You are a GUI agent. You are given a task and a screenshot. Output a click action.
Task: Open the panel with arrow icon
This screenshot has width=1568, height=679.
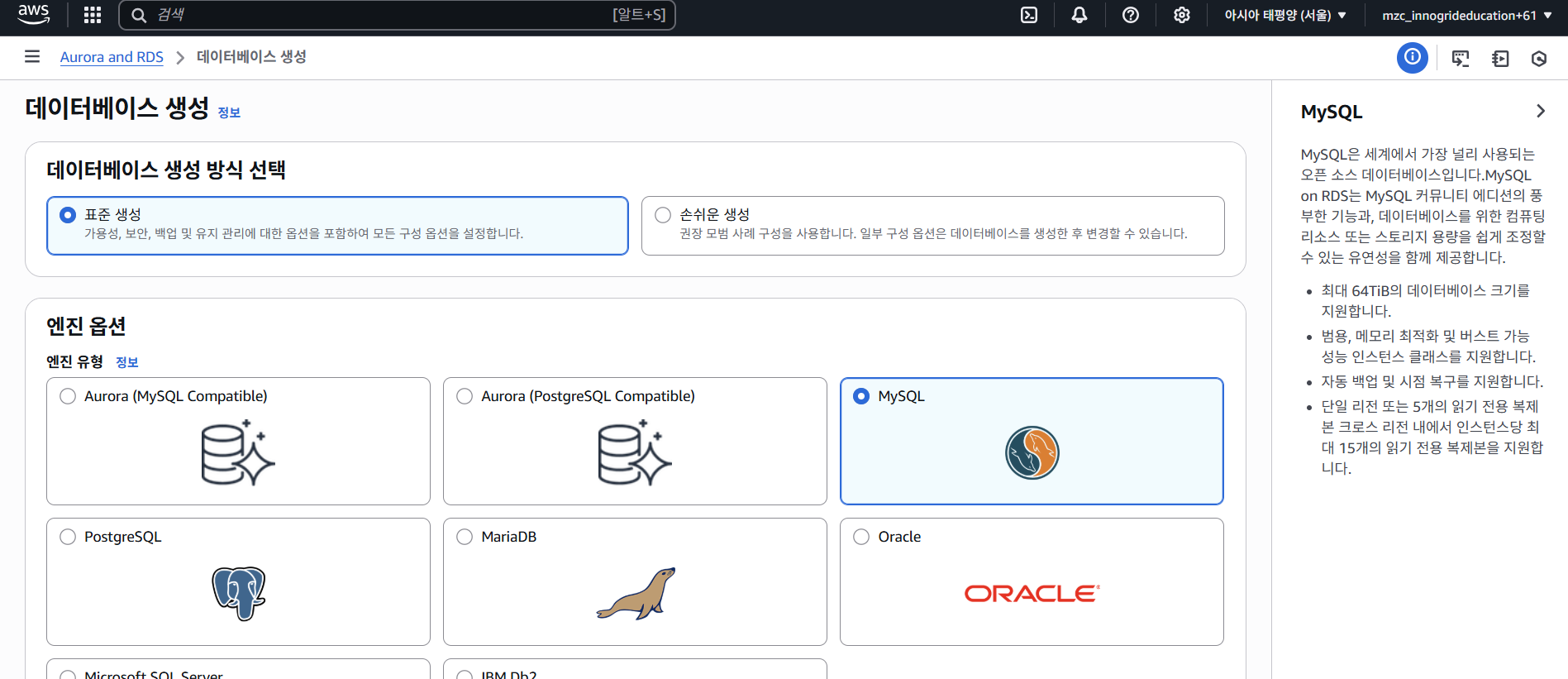(x=1500, y=58)
